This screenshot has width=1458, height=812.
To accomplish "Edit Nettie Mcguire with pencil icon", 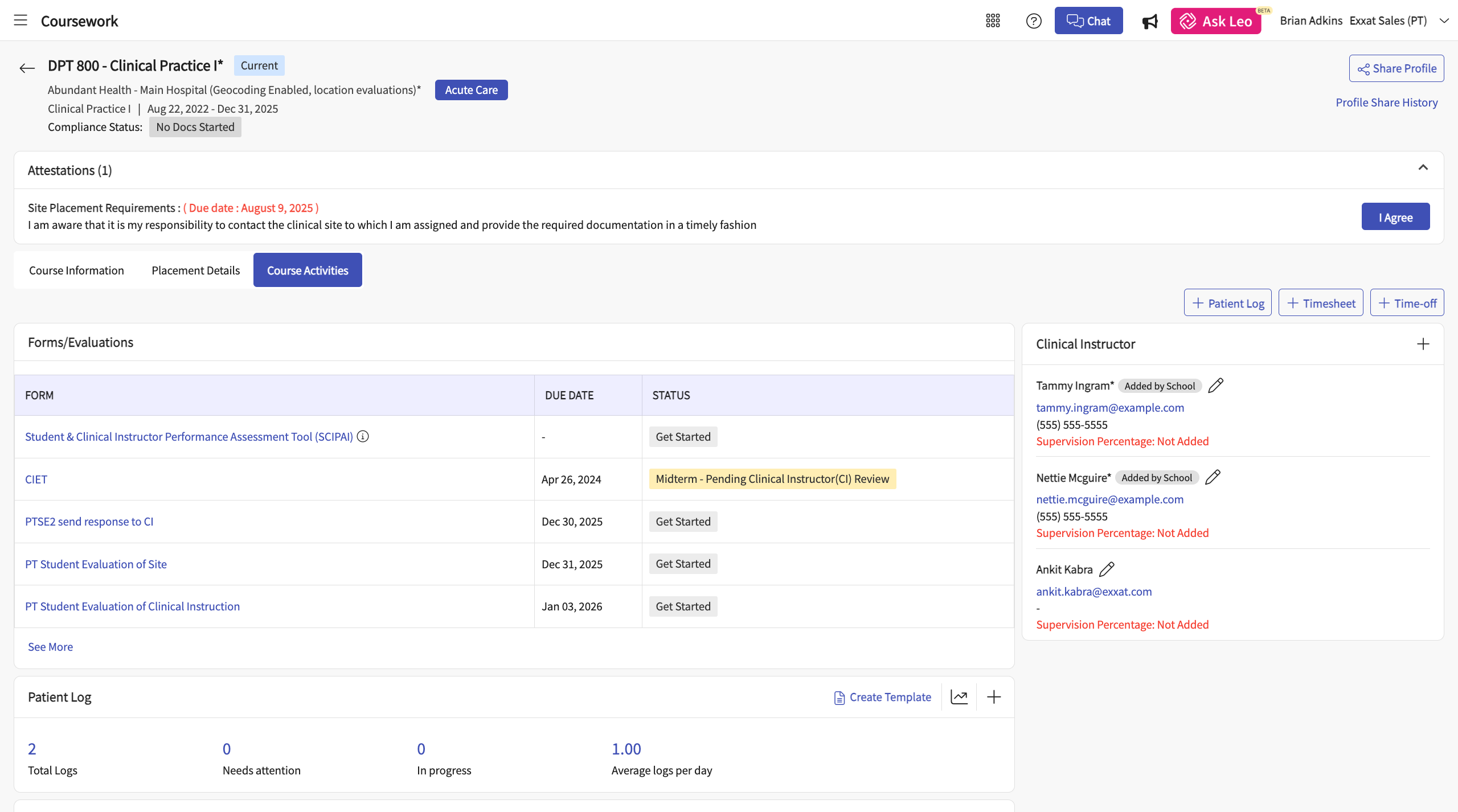I will (x=1213, y=477).
